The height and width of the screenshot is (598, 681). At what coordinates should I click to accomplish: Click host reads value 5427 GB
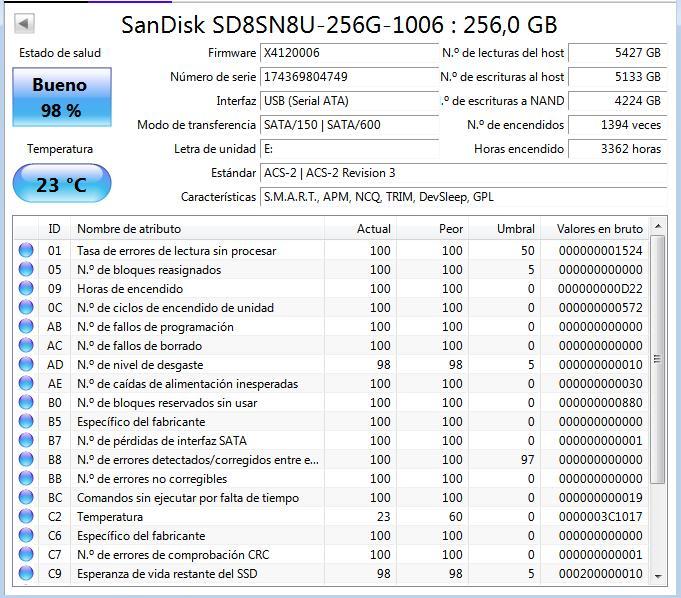tap(618, 53)
